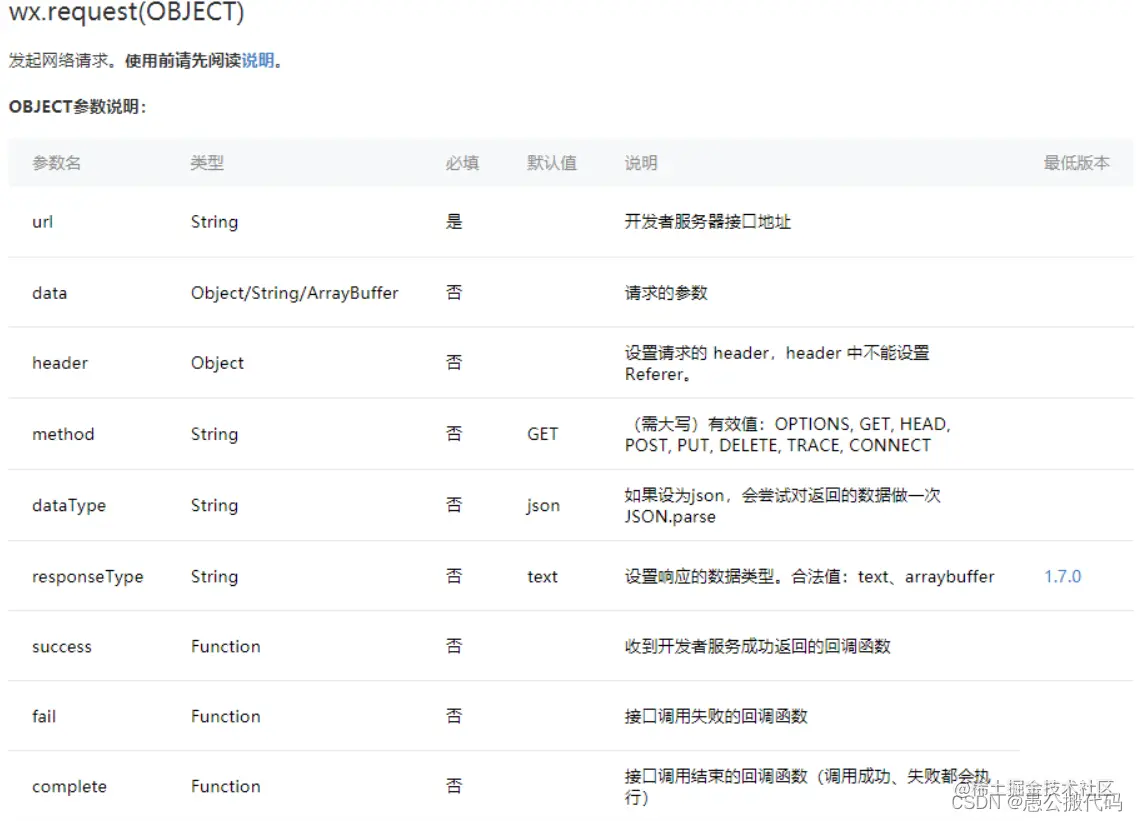The height and width of the screenshot is (821, 1137).
Task: Select the dataType parameter name
Action: tap(69, 506)
